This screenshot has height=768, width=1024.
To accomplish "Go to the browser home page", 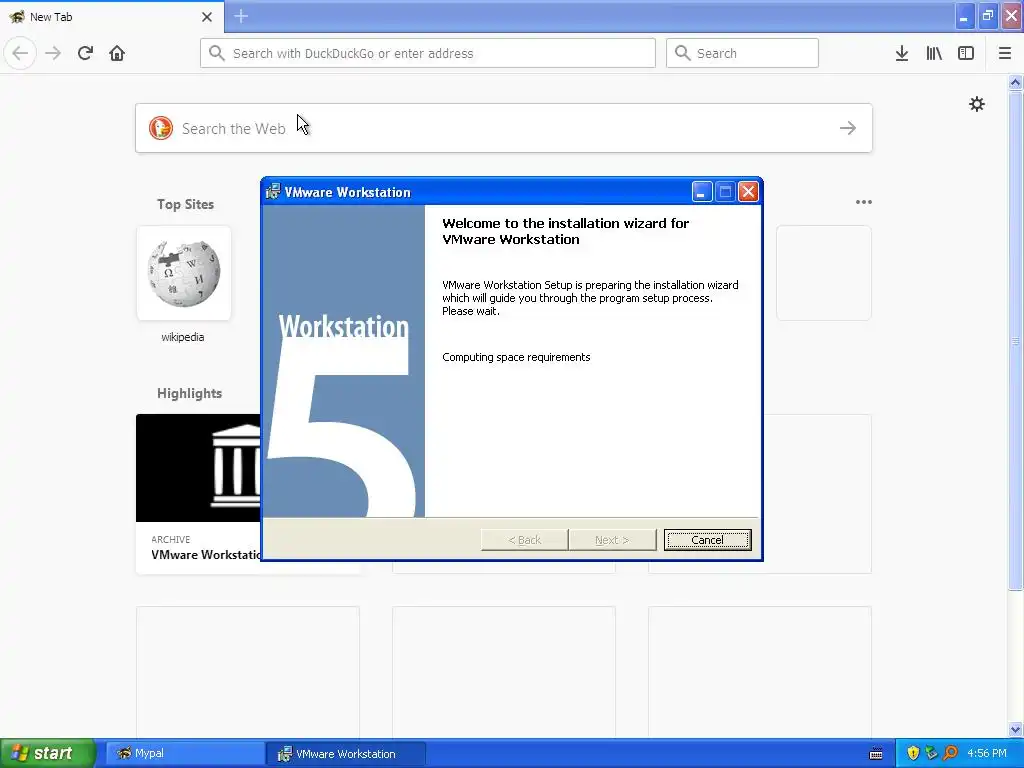I will point(117,53).
